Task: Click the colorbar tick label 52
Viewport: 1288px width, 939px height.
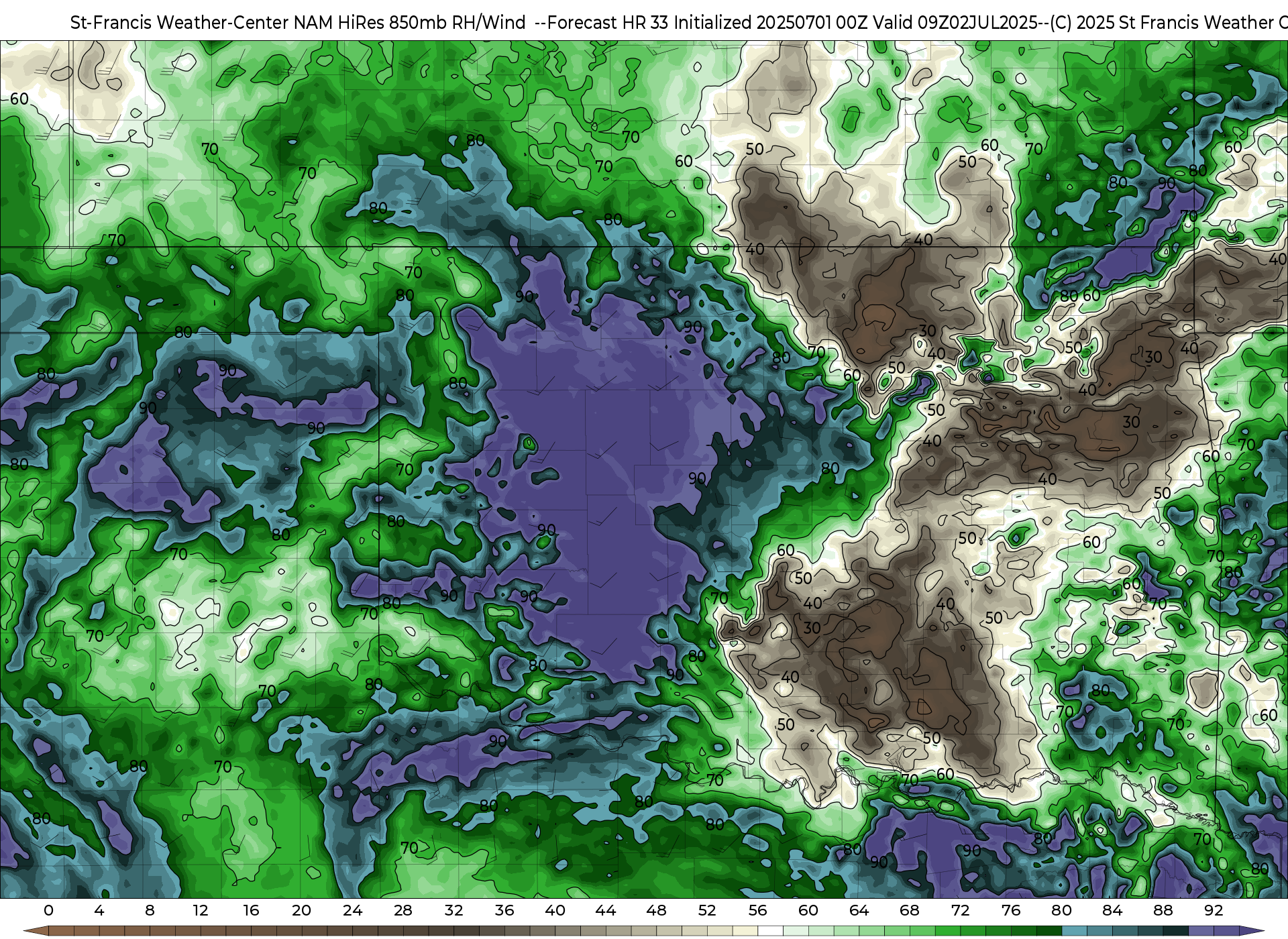Action: coord(707,910)
